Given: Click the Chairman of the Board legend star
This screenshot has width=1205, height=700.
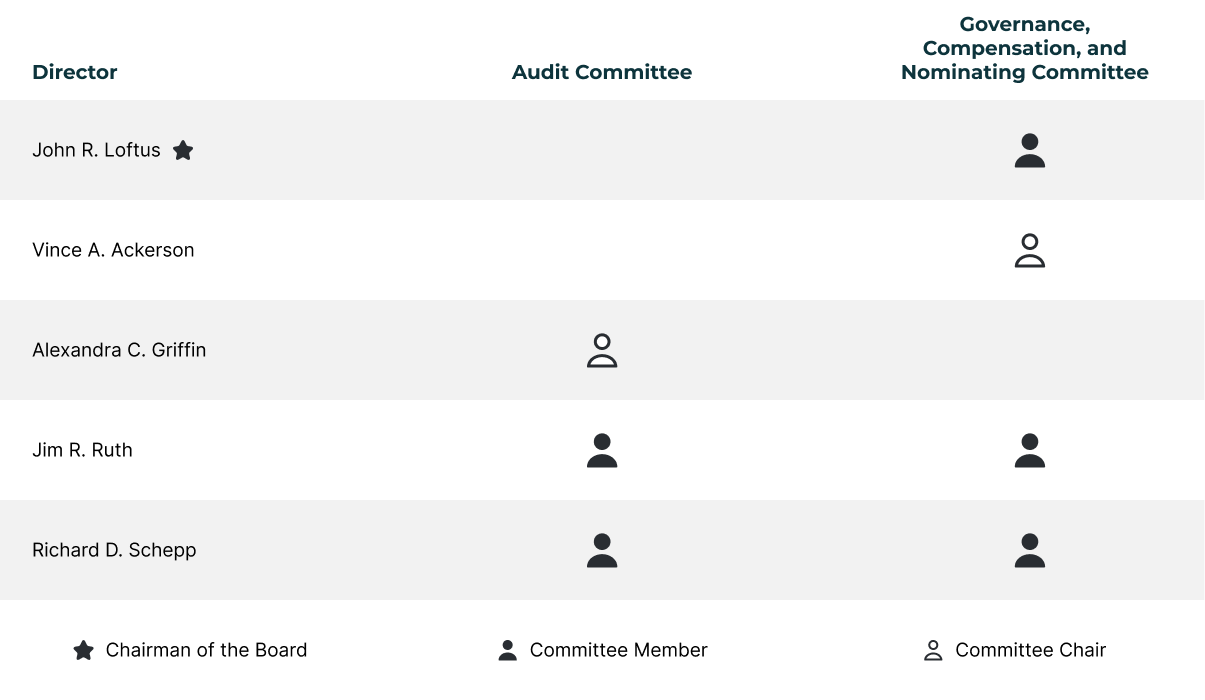Looking at the screenshot, I should (84, 650).
